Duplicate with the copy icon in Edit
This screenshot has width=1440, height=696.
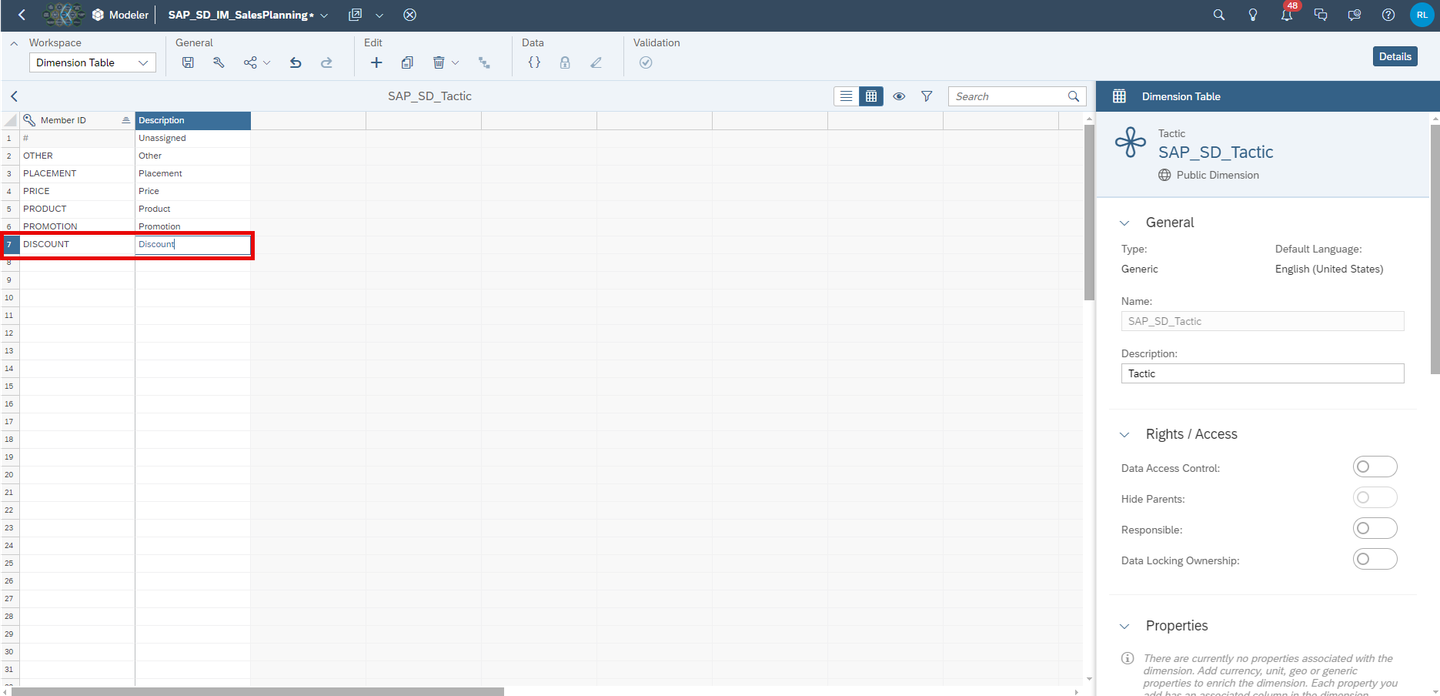point(407,63)
